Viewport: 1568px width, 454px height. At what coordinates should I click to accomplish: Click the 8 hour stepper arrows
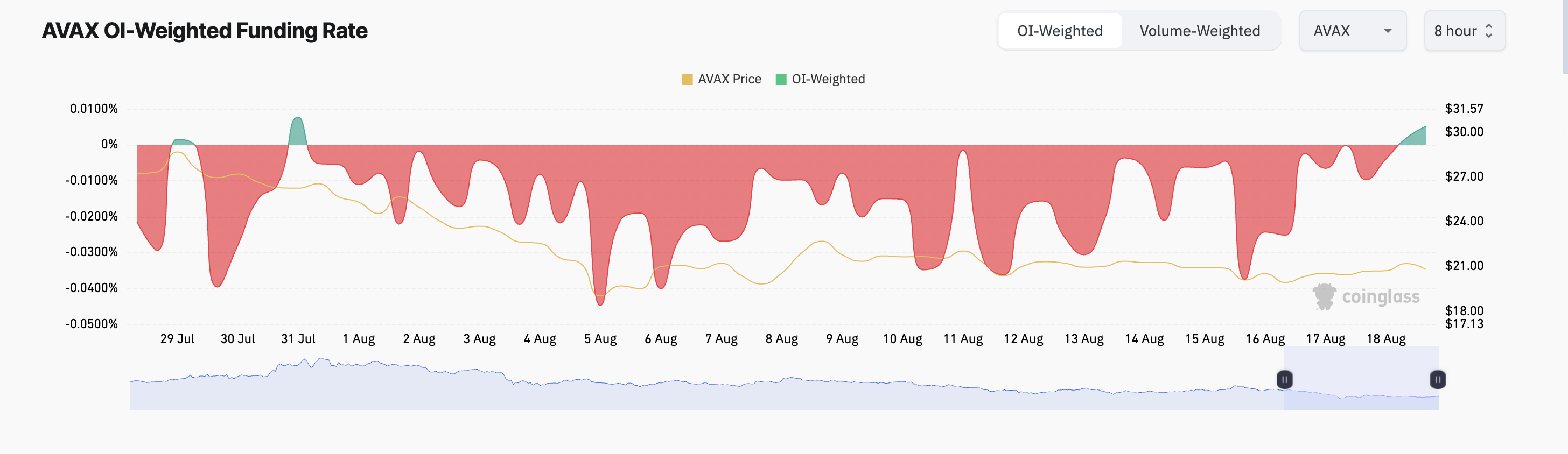point(1489,31)
